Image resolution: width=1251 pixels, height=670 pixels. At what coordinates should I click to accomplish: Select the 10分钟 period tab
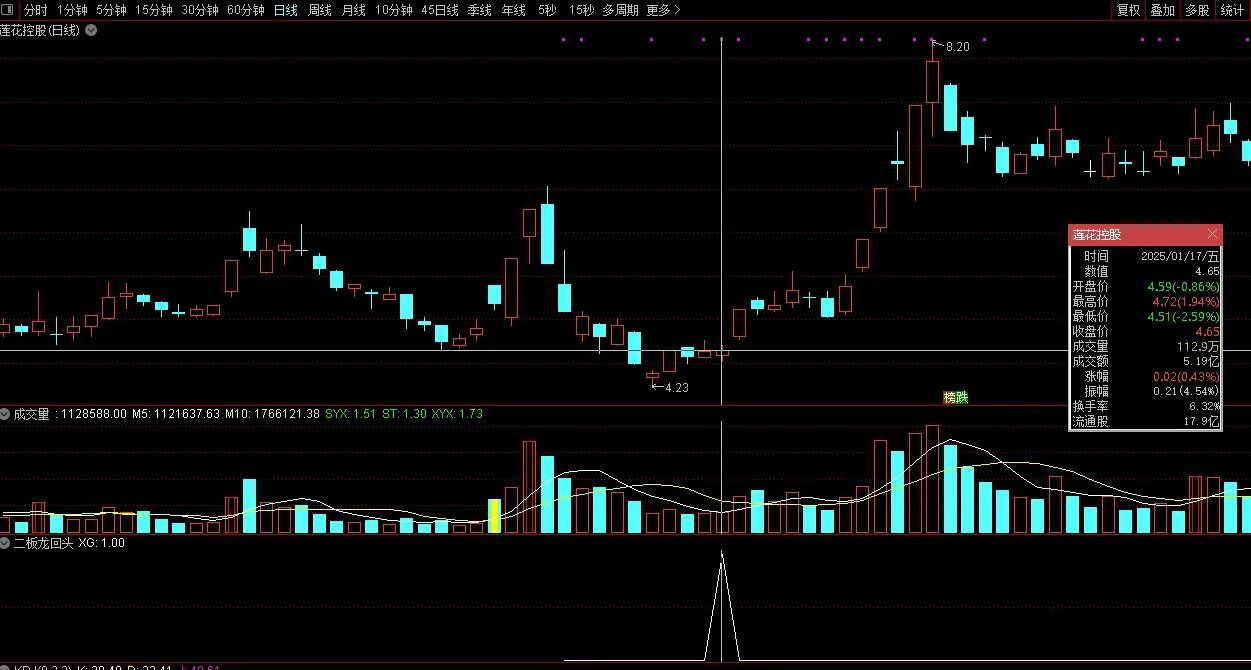[394, 10]
